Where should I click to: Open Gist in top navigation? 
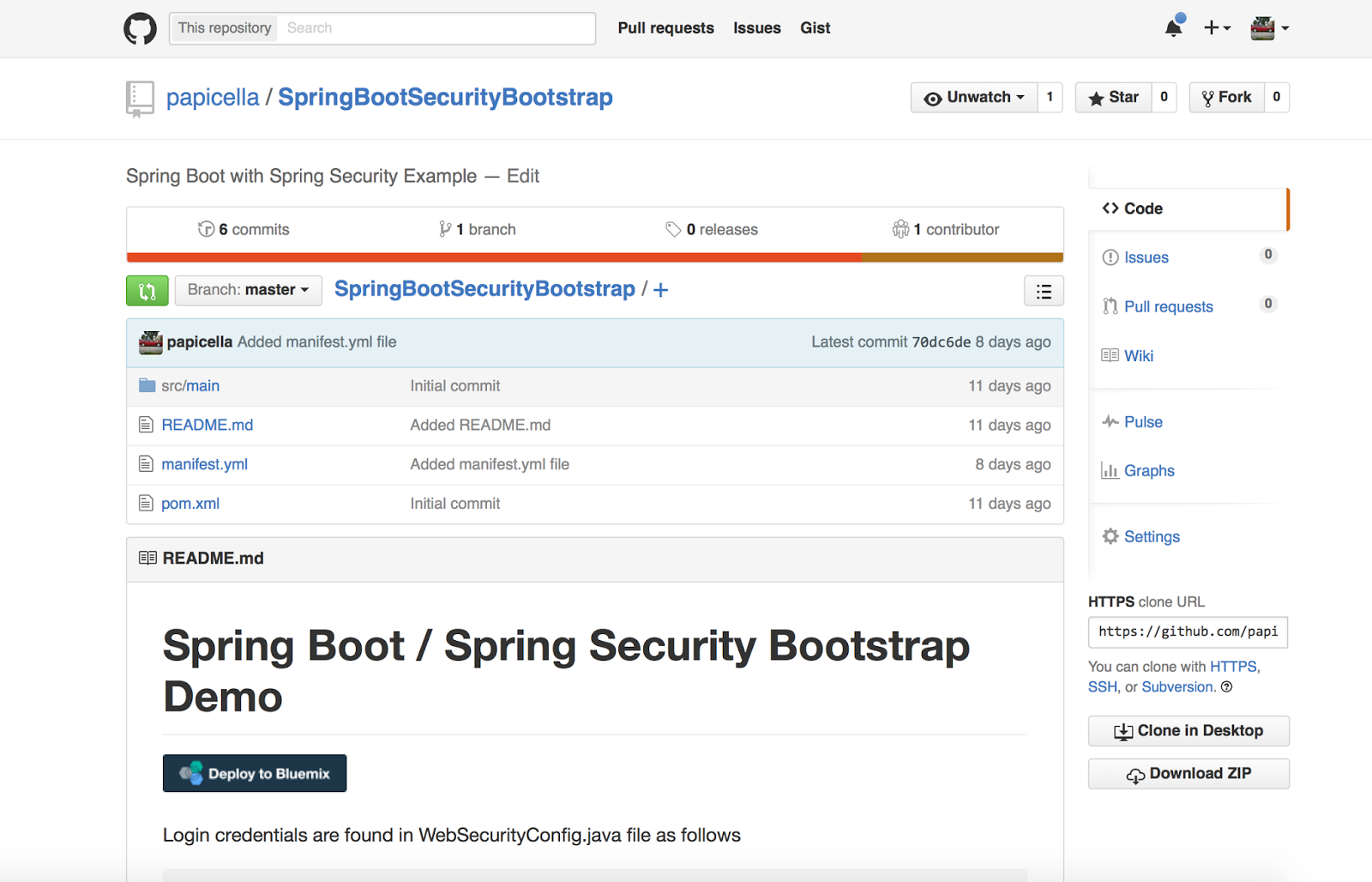pos(815,27)
